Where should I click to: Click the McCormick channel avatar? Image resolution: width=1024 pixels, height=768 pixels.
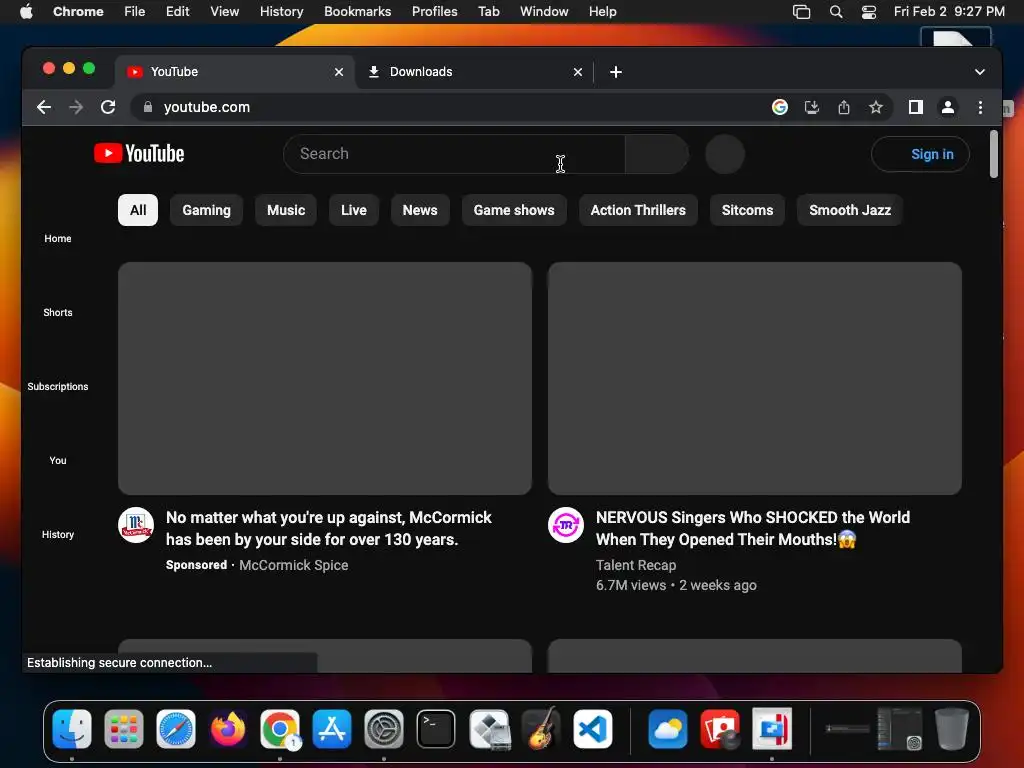coord(136,525)
